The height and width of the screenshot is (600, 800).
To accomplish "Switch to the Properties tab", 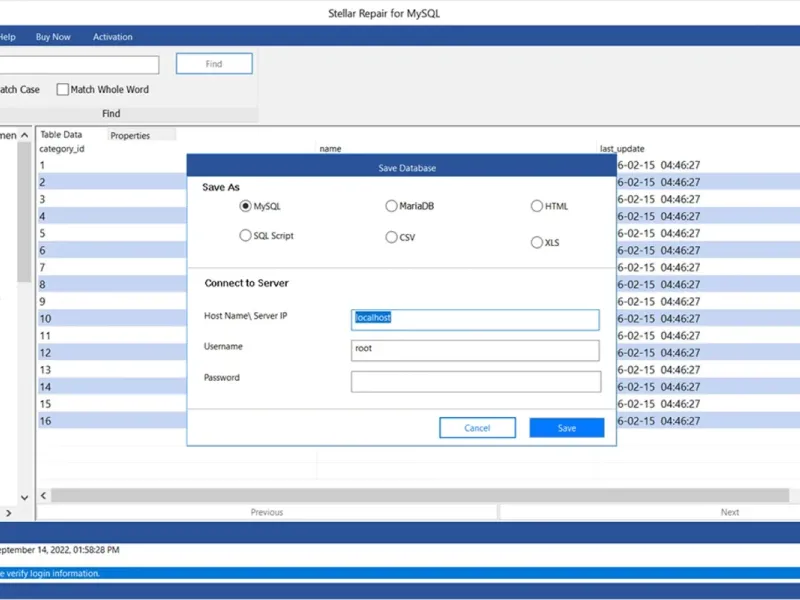I will pos(130,135).
